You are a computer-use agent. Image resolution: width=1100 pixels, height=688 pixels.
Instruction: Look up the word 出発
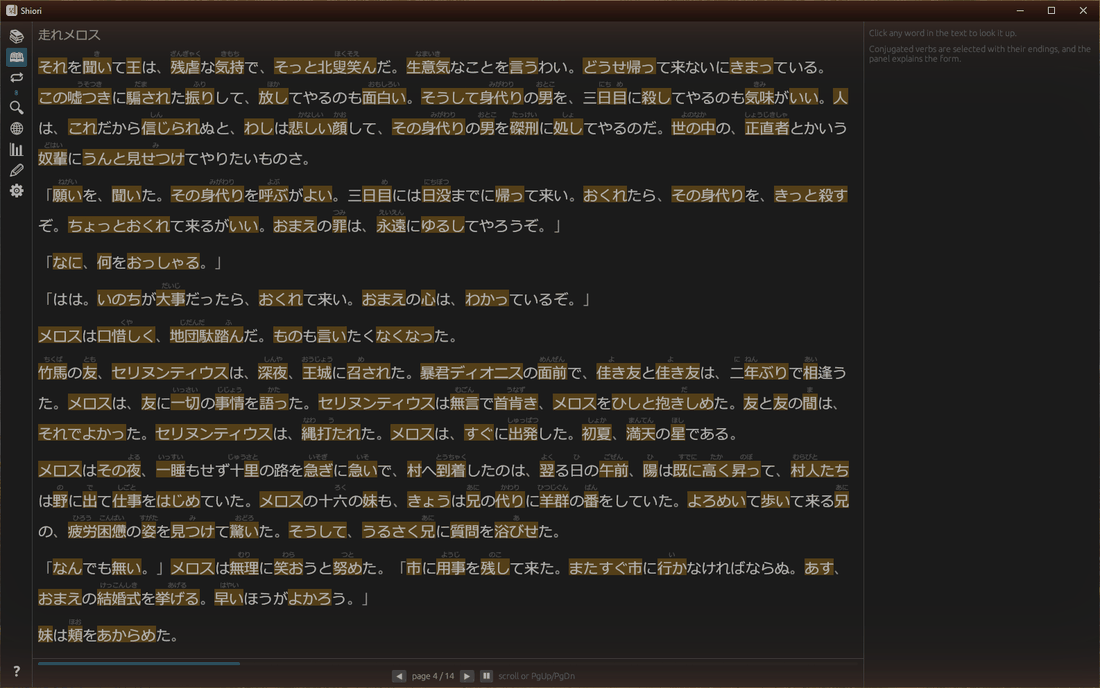[523, 433]
